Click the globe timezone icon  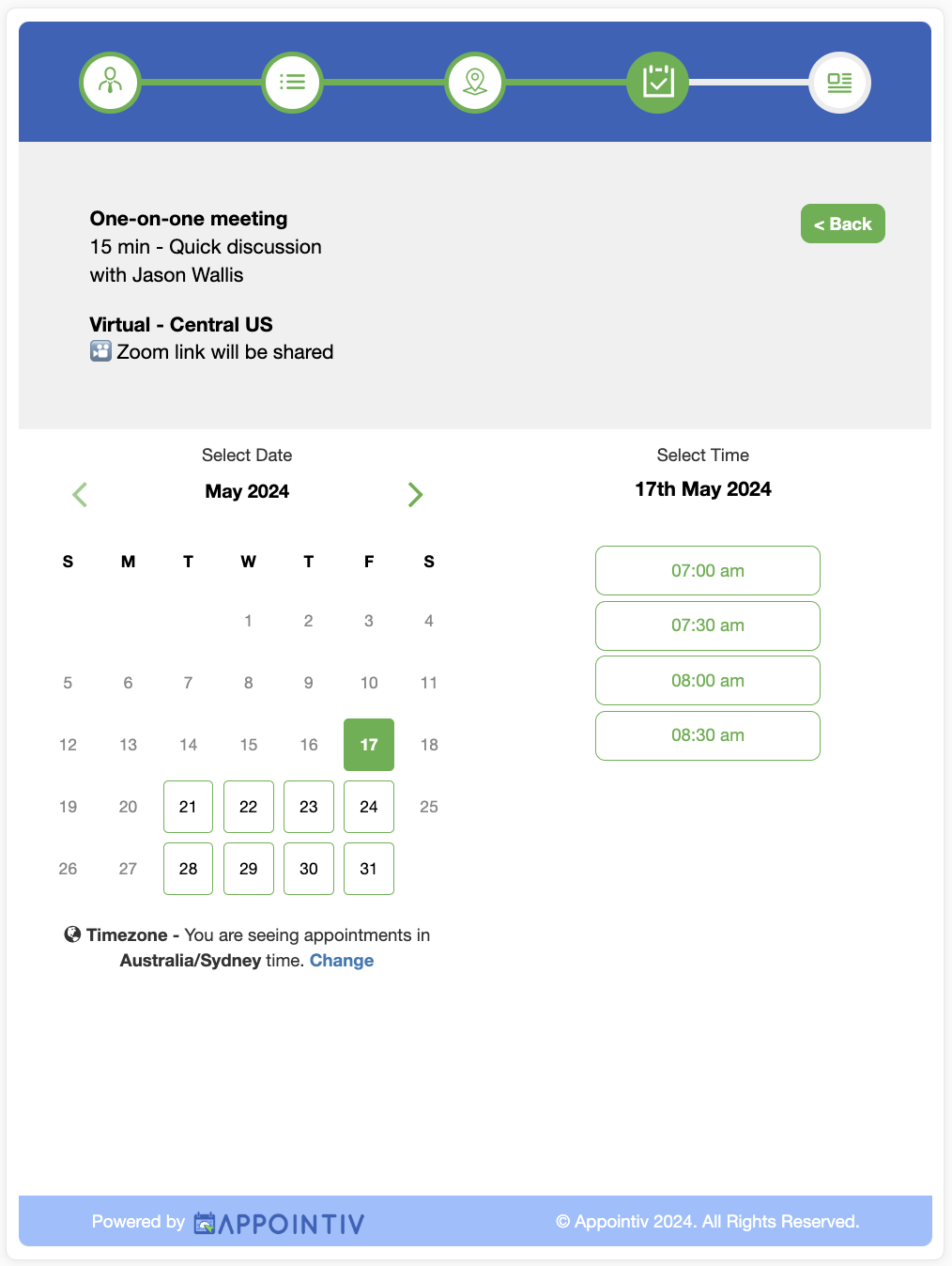(72, 934)
